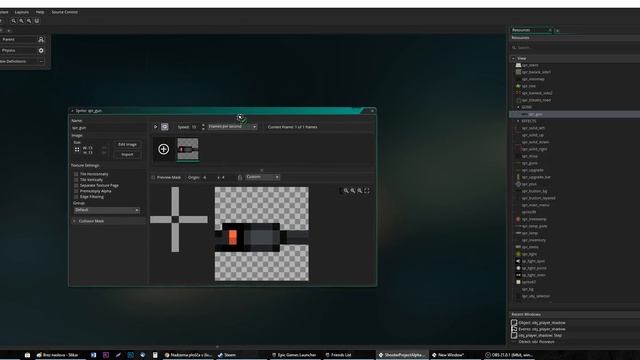Click the add tab plus button

(x=558, y=31)
